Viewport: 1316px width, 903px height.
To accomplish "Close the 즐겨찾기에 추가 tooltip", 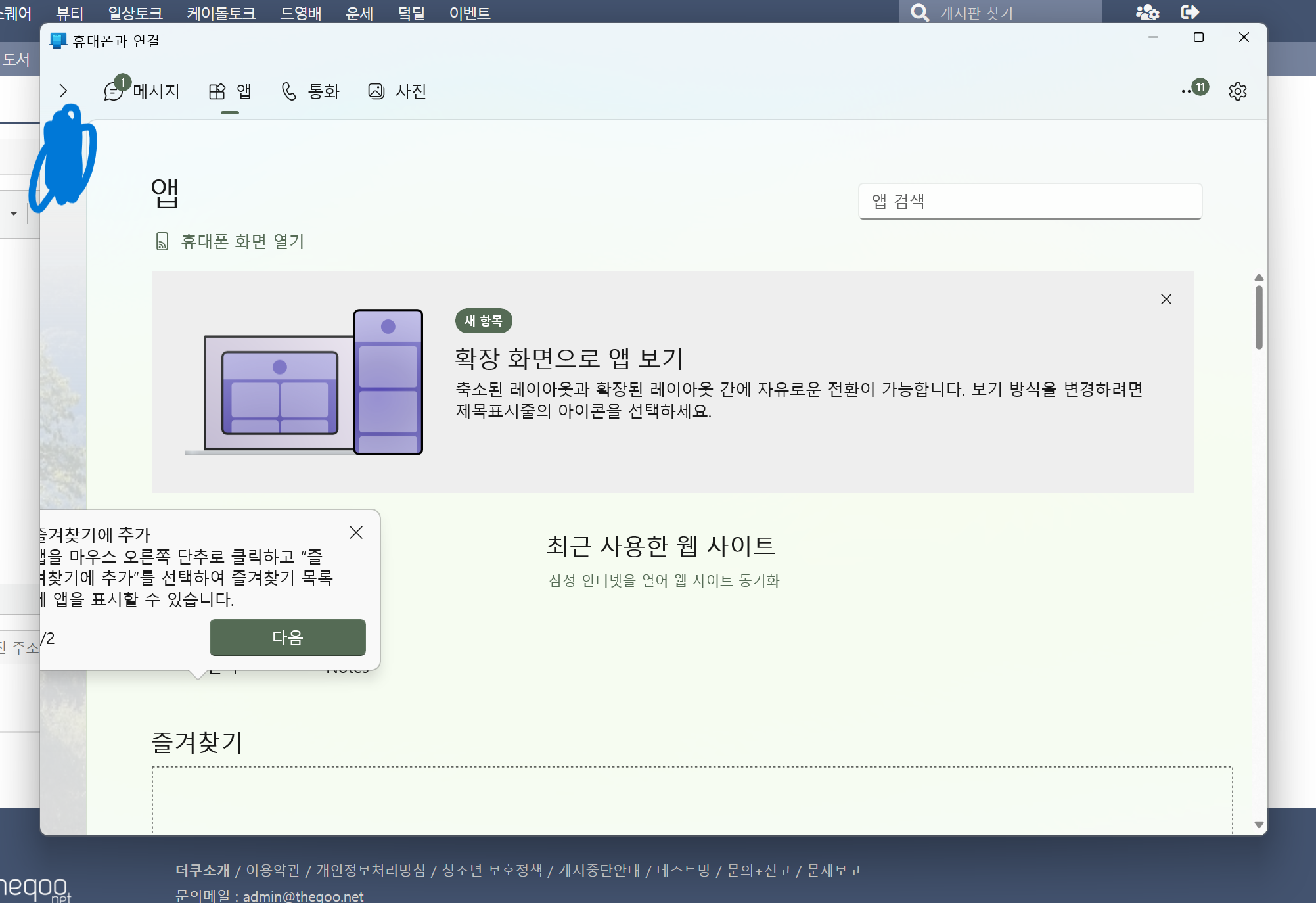I will tap(356, 532).
